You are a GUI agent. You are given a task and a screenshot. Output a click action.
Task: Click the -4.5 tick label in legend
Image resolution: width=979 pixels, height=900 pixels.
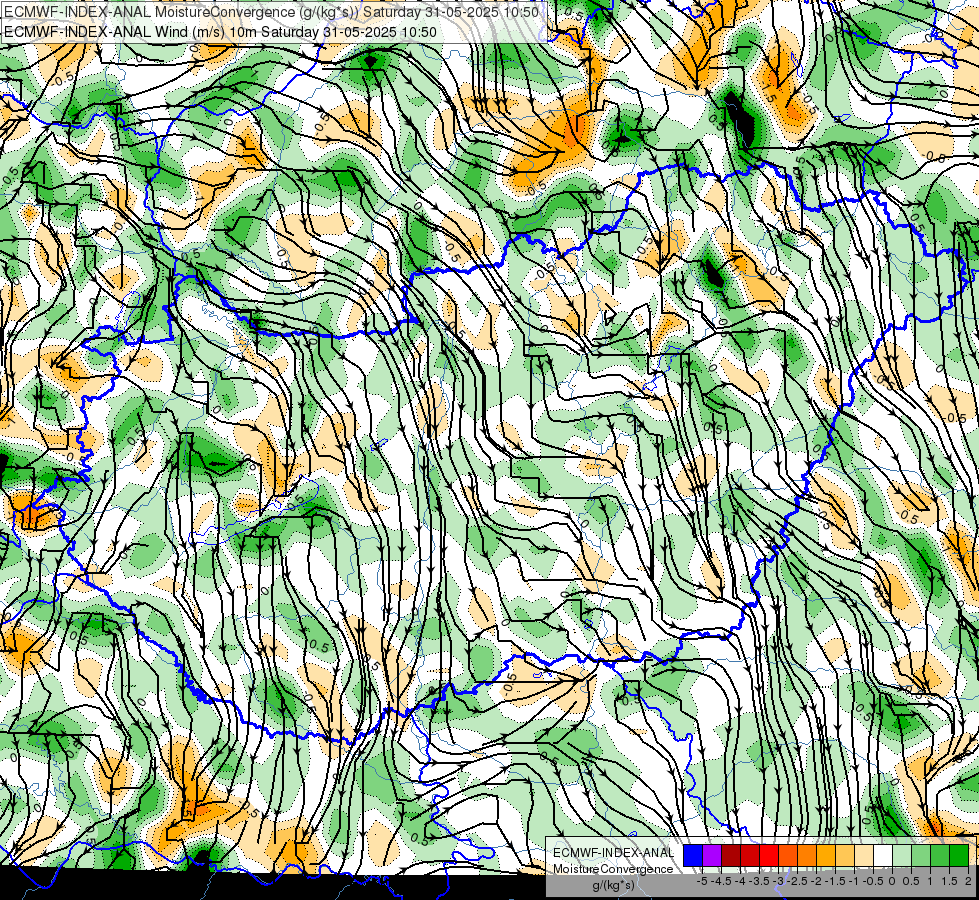tap(721, 881)
